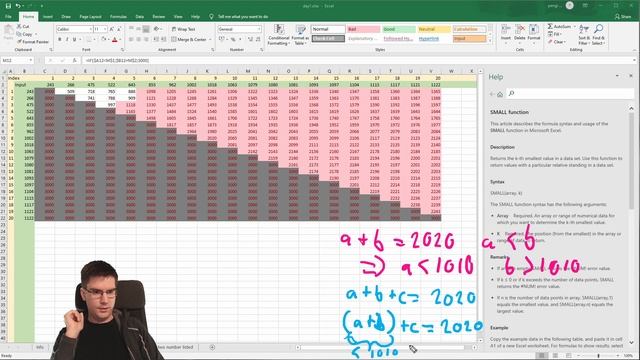Open the File tab
Image resolution: width=640 pixels, height=360 pixels.
(x=8, y=17)
